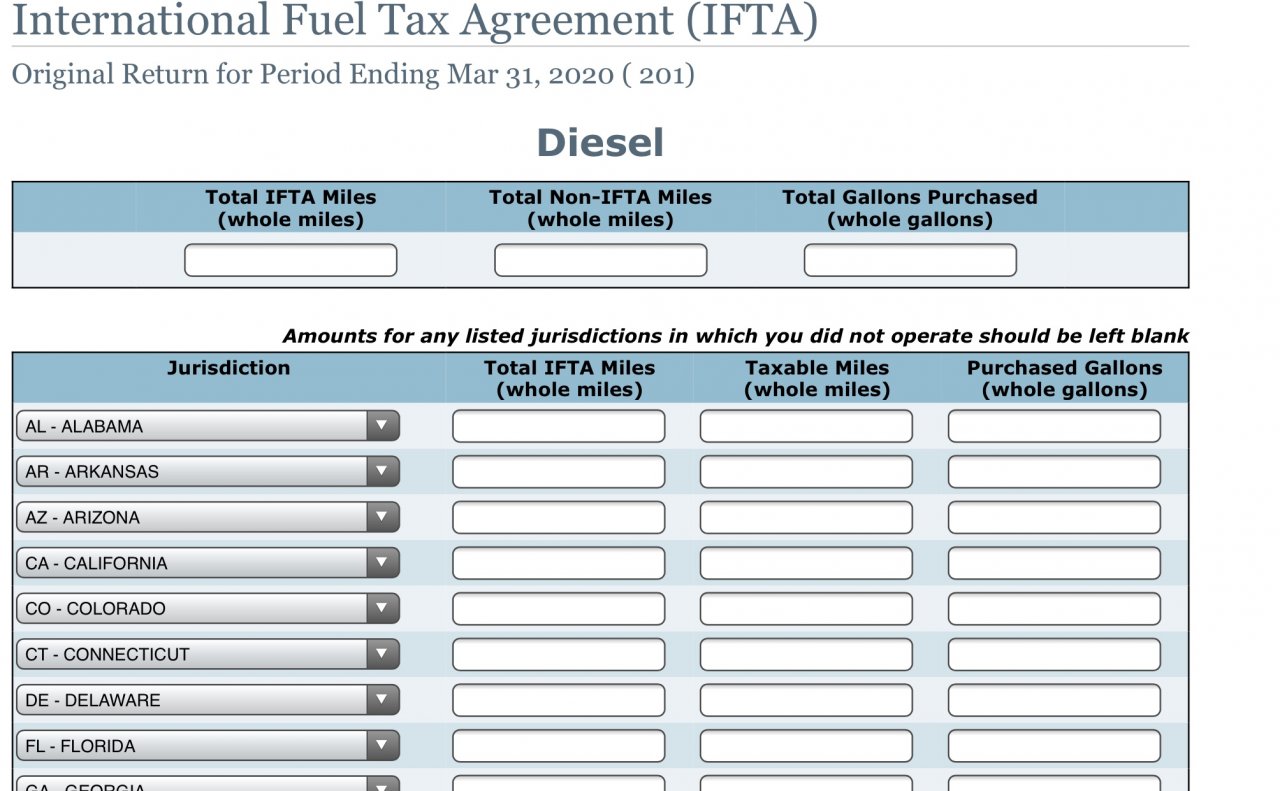The height and width of the screenshot is (791, 1280).
Task: Click California Purchased Gallons field
Action: click(x=1054, y=563)
